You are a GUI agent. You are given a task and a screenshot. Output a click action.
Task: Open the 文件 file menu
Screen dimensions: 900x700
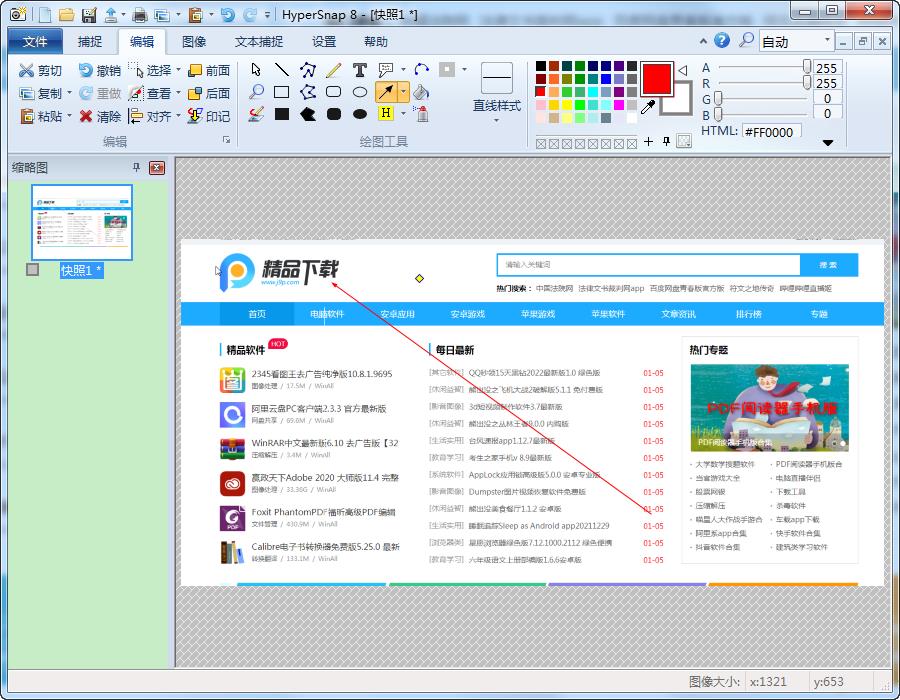point(35,41)
